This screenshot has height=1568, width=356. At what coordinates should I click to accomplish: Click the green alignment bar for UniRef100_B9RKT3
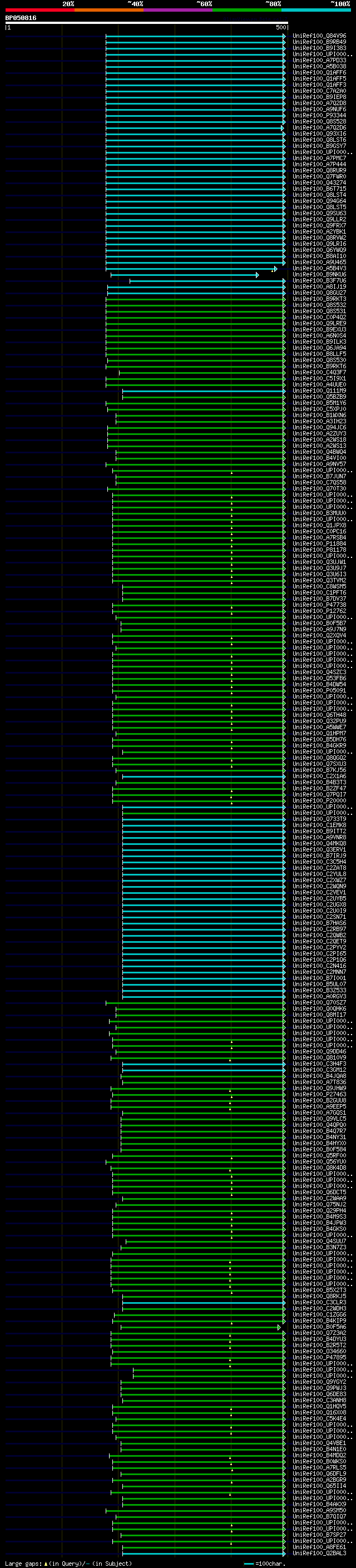[195, 299]
